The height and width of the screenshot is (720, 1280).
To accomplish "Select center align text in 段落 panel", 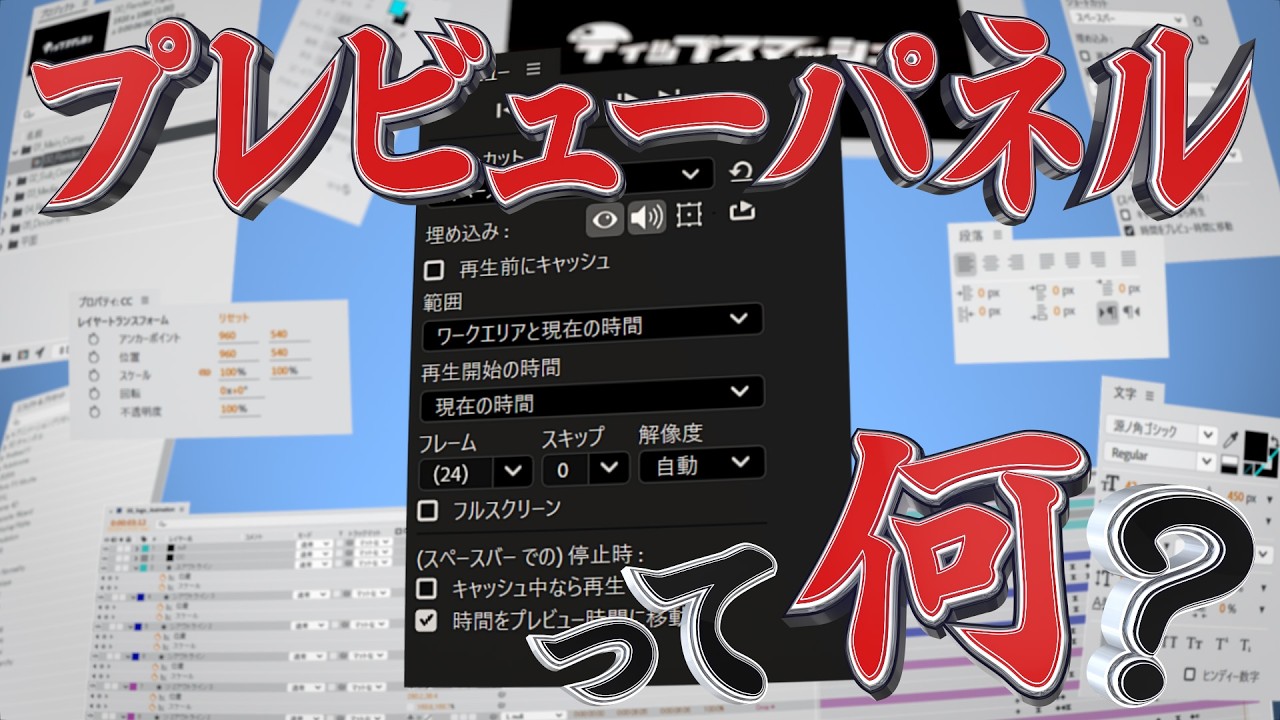I will click(992, 263).
